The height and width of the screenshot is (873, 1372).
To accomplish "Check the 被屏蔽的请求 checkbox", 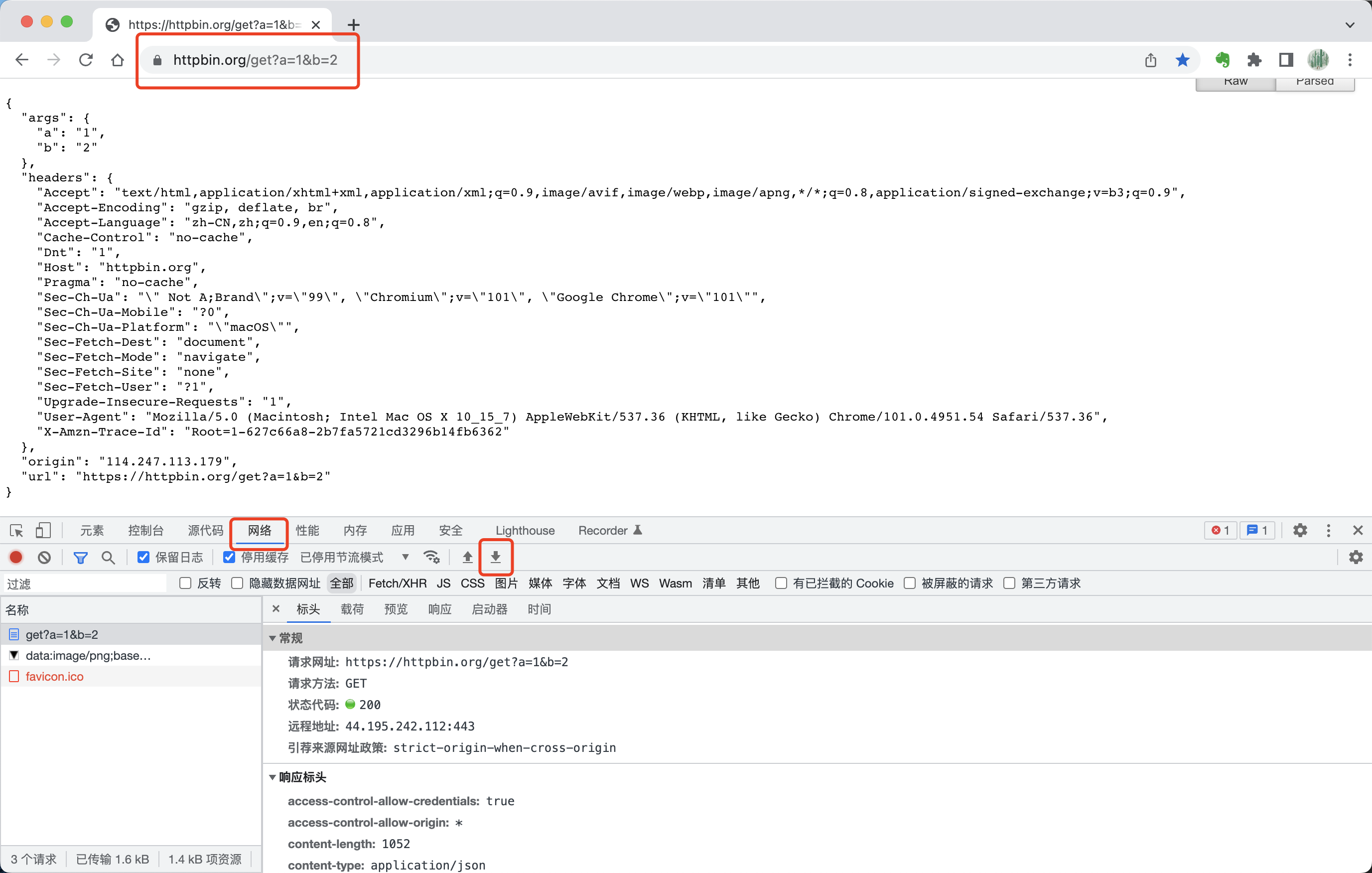I will (x=909, y=583).
